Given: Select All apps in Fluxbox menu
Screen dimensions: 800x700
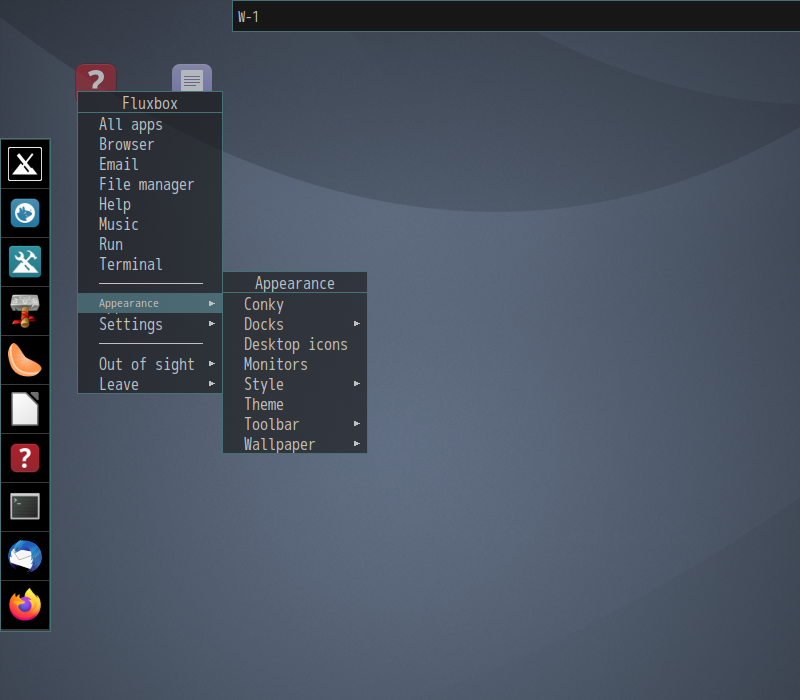Looking at the screenshot, I should 150,124.
